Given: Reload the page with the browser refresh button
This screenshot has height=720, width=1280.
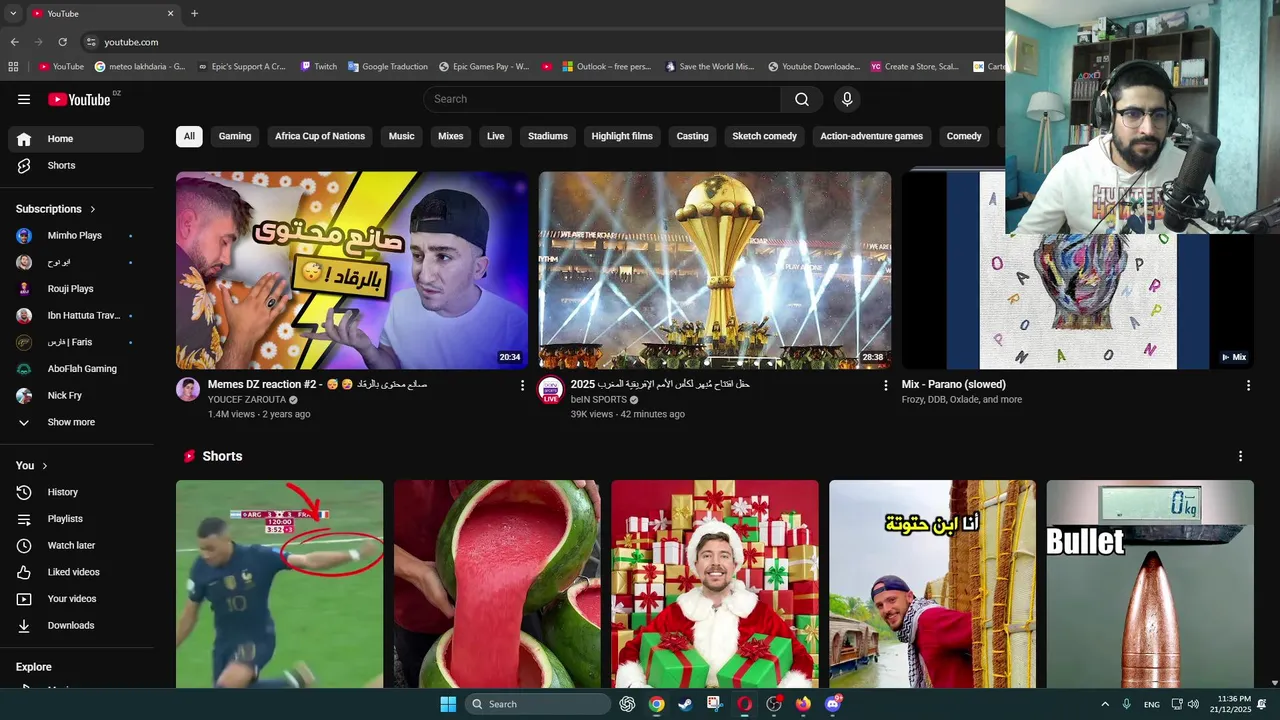Looking at the screenshot, I should click(x=62, y=42).
